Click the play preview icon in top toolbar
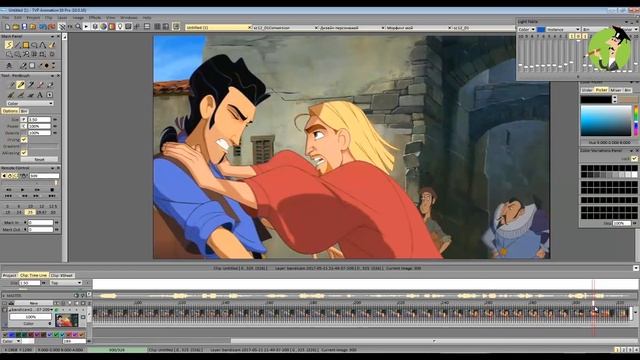The image size is (640, 360). [x=86, y=27]
